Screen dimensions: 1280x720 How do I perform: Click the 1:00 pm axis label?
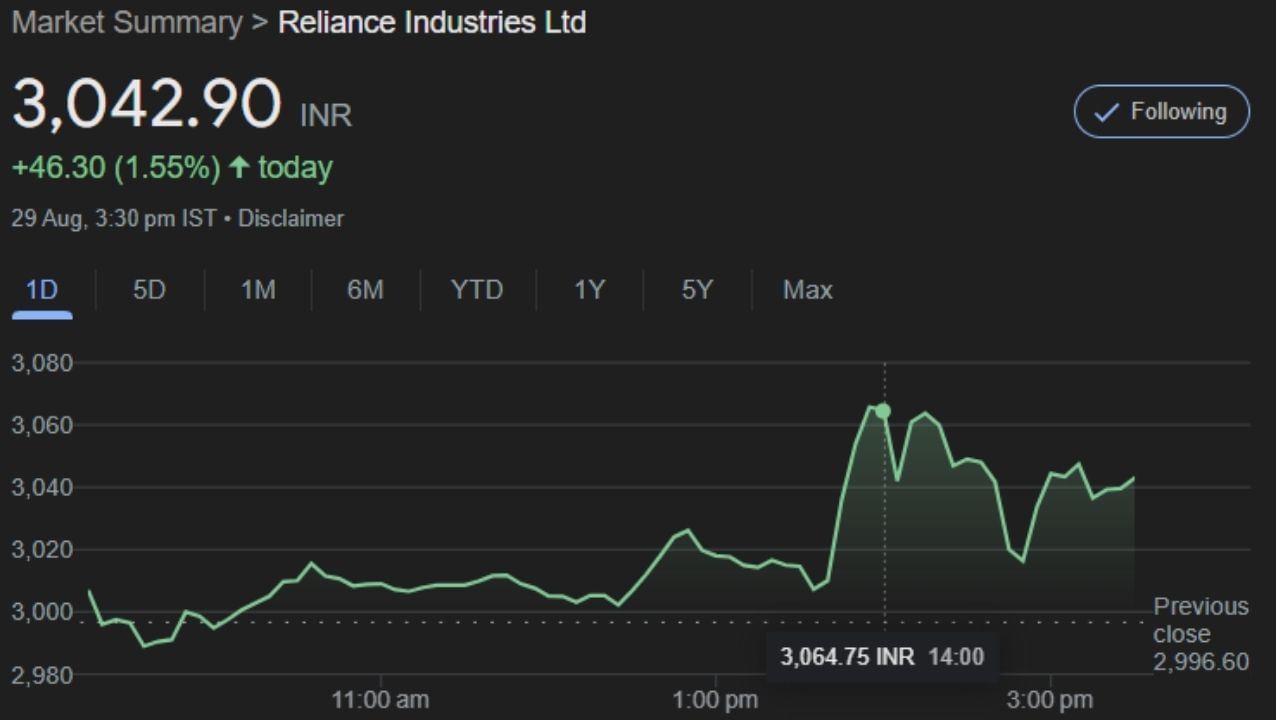pyautogui.click(x=715, y=699)
